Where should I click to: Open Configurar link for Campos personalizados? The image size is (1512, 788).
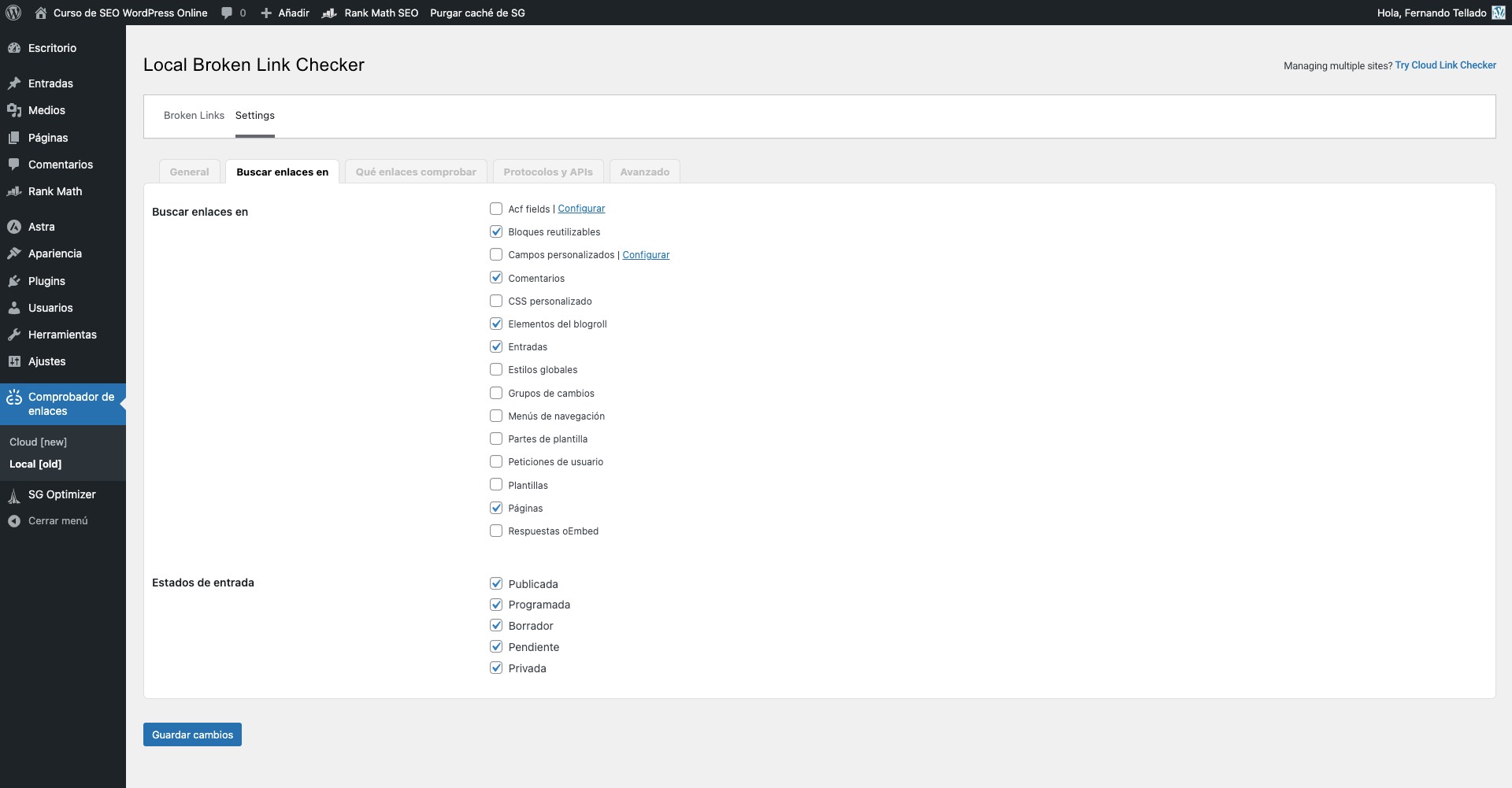646,255
